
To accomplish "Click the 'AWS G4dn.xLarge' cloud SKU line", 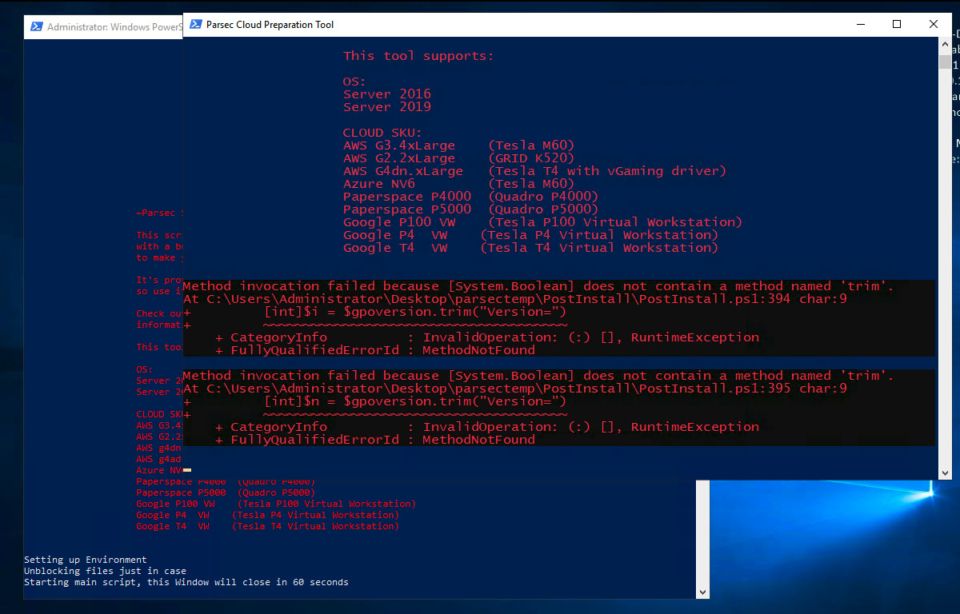I will (404, 170).
